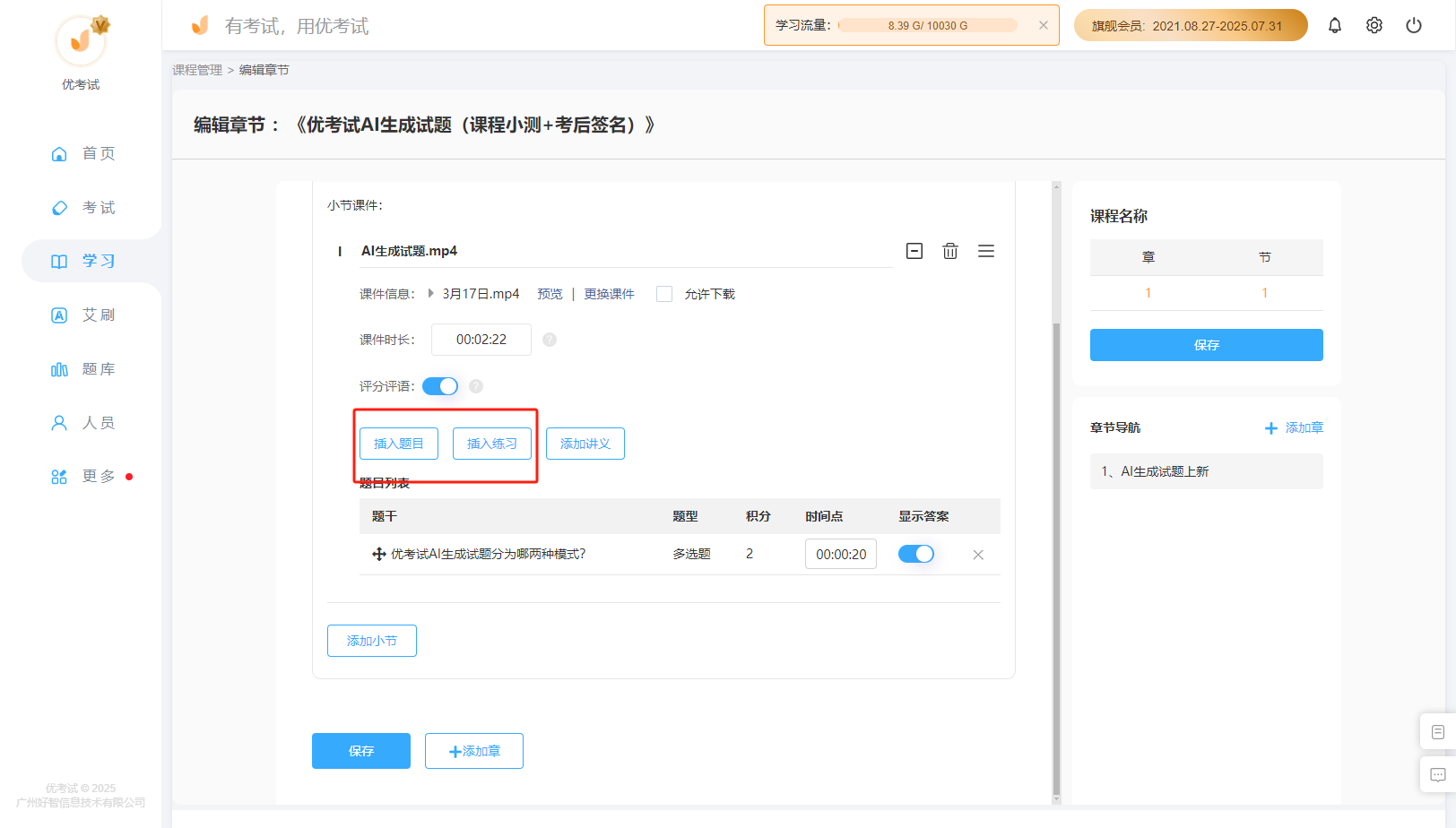The width and height of the screenshot is (1456, 828).
Task: Open the floating chat feedback icon
Action: click(x=1438, y=775)
